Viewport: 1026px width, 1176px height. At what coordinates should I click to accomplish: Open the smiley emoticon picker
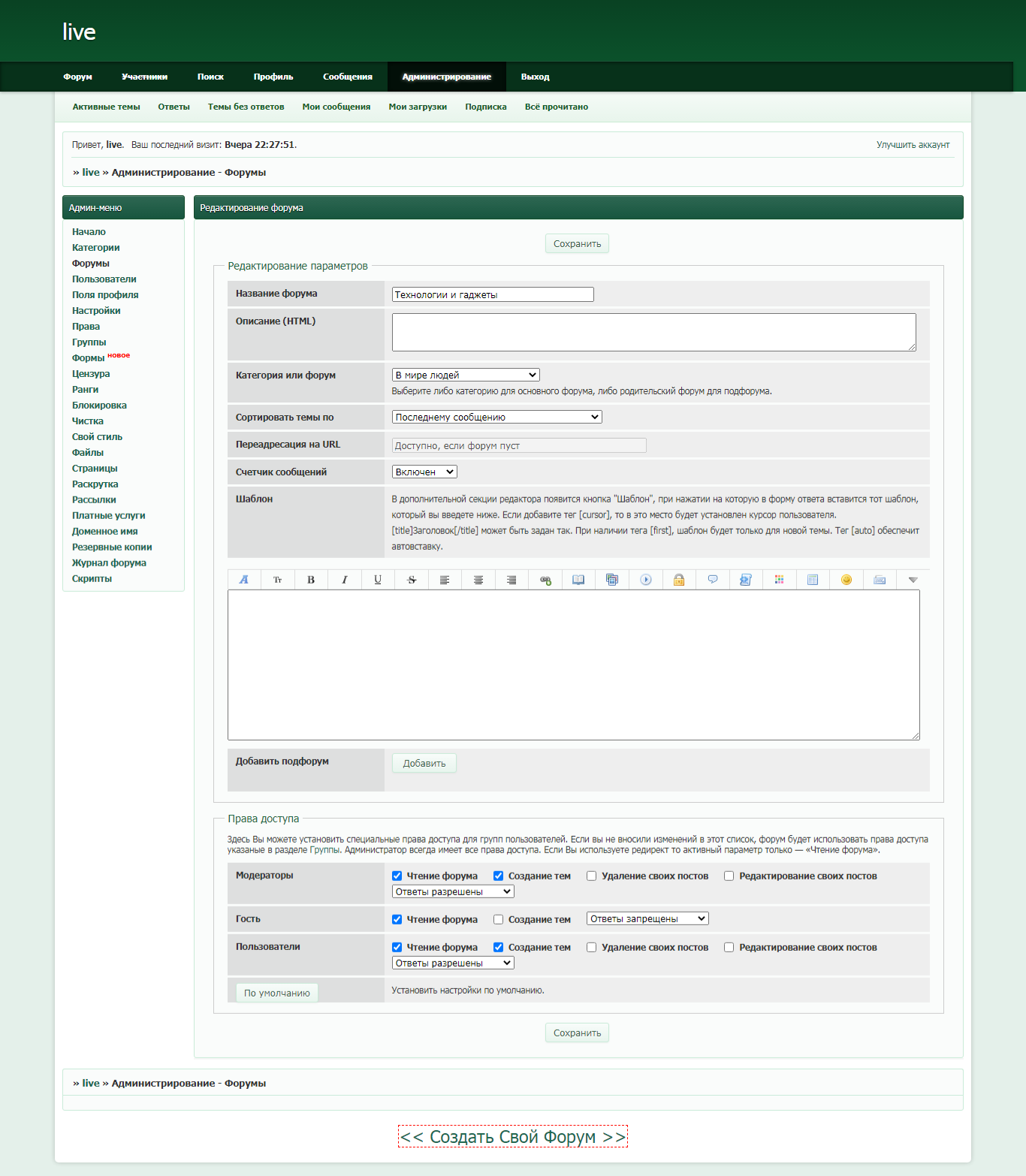pyautogui.click(x=846, y=580)
